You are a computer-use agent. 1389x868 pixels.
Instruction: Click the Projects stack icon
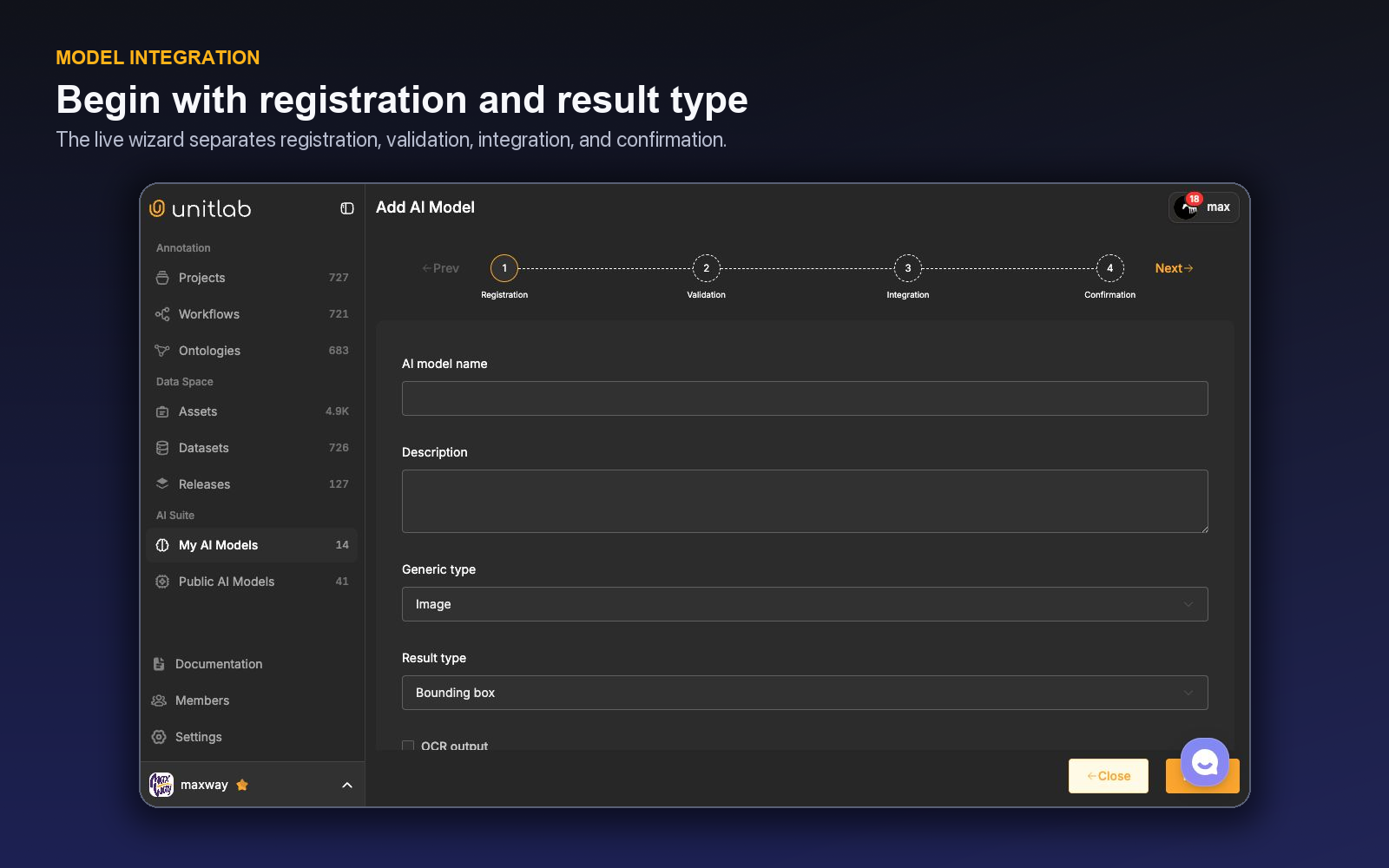162,278
